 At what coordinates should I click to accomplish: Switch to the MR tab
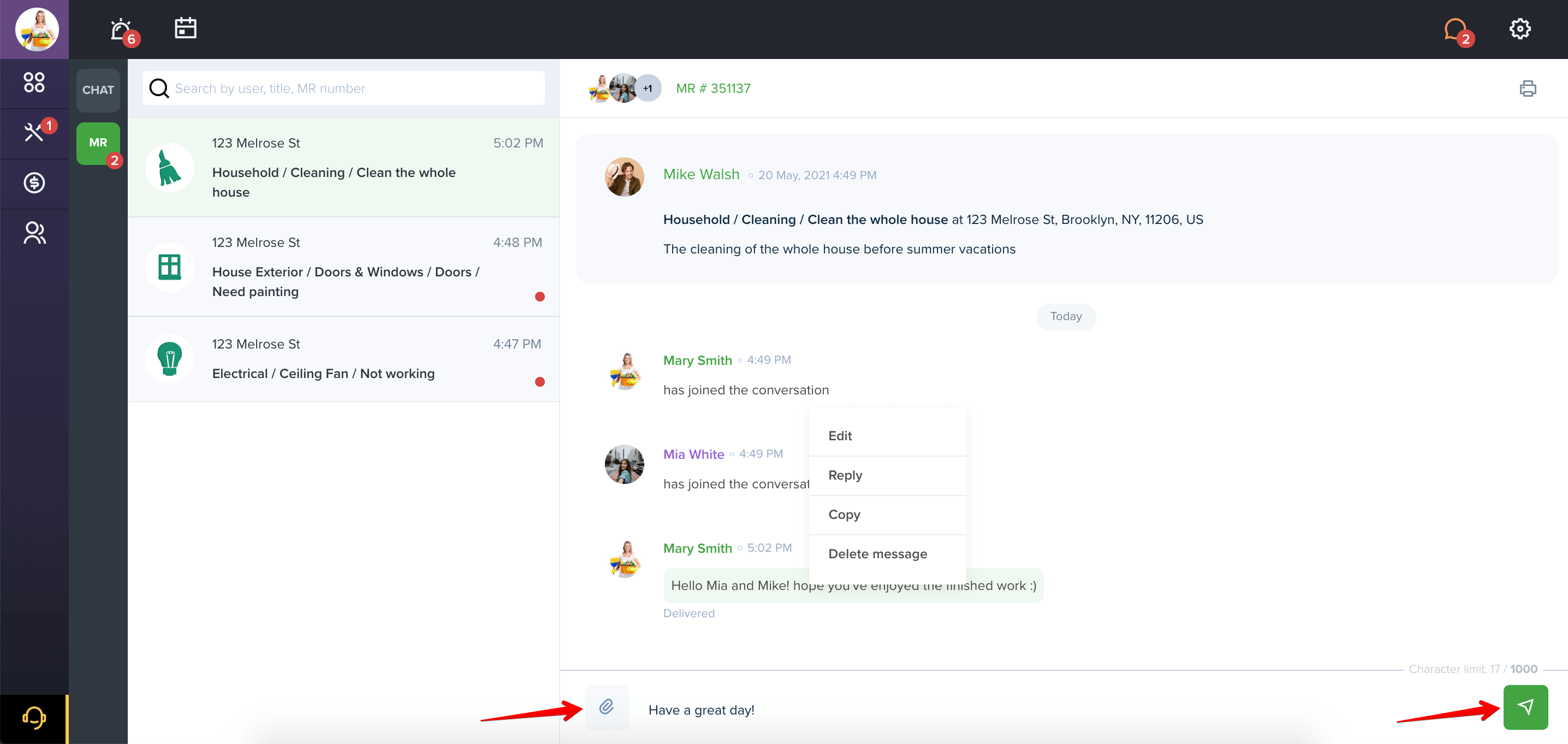click(98, 143)
